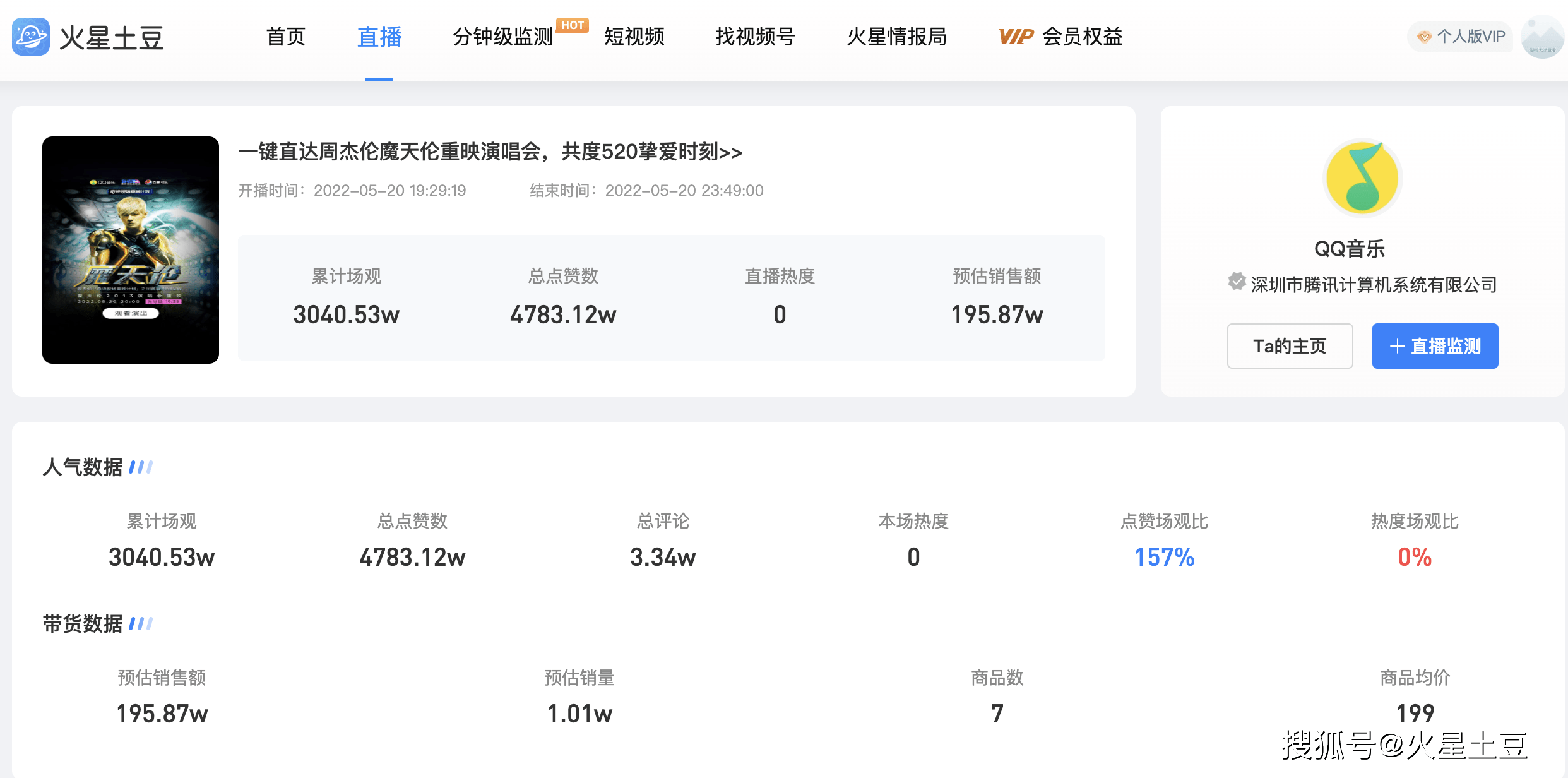
Task: Click 深圳市腾讯计算机系统有限公司 company text
Action: point(1374,285)
